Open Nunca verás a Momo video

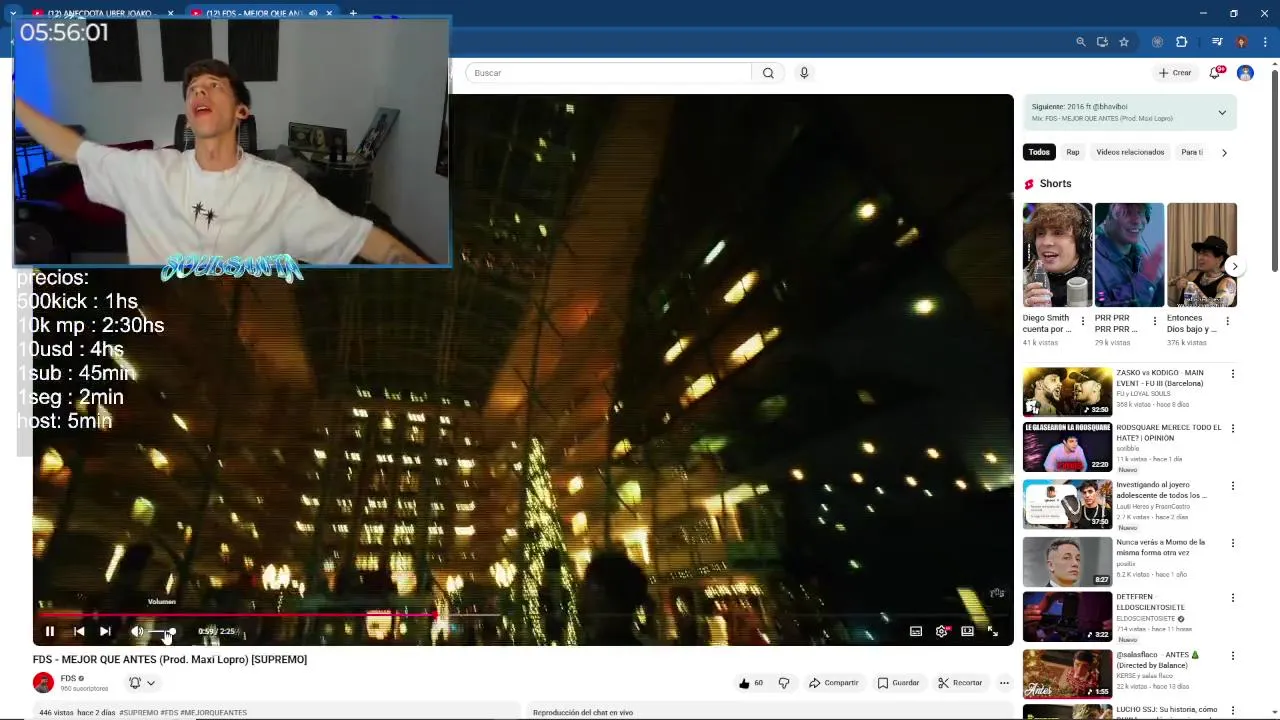(x=1067, y=562)
